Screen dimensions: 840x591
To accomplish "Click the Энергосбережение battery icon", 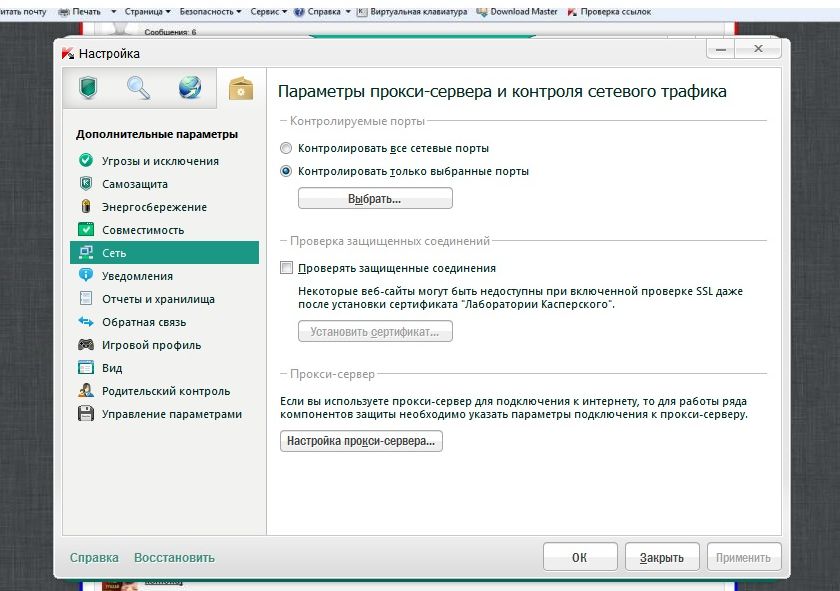I will pyautogui.click(x=85, y=207).
